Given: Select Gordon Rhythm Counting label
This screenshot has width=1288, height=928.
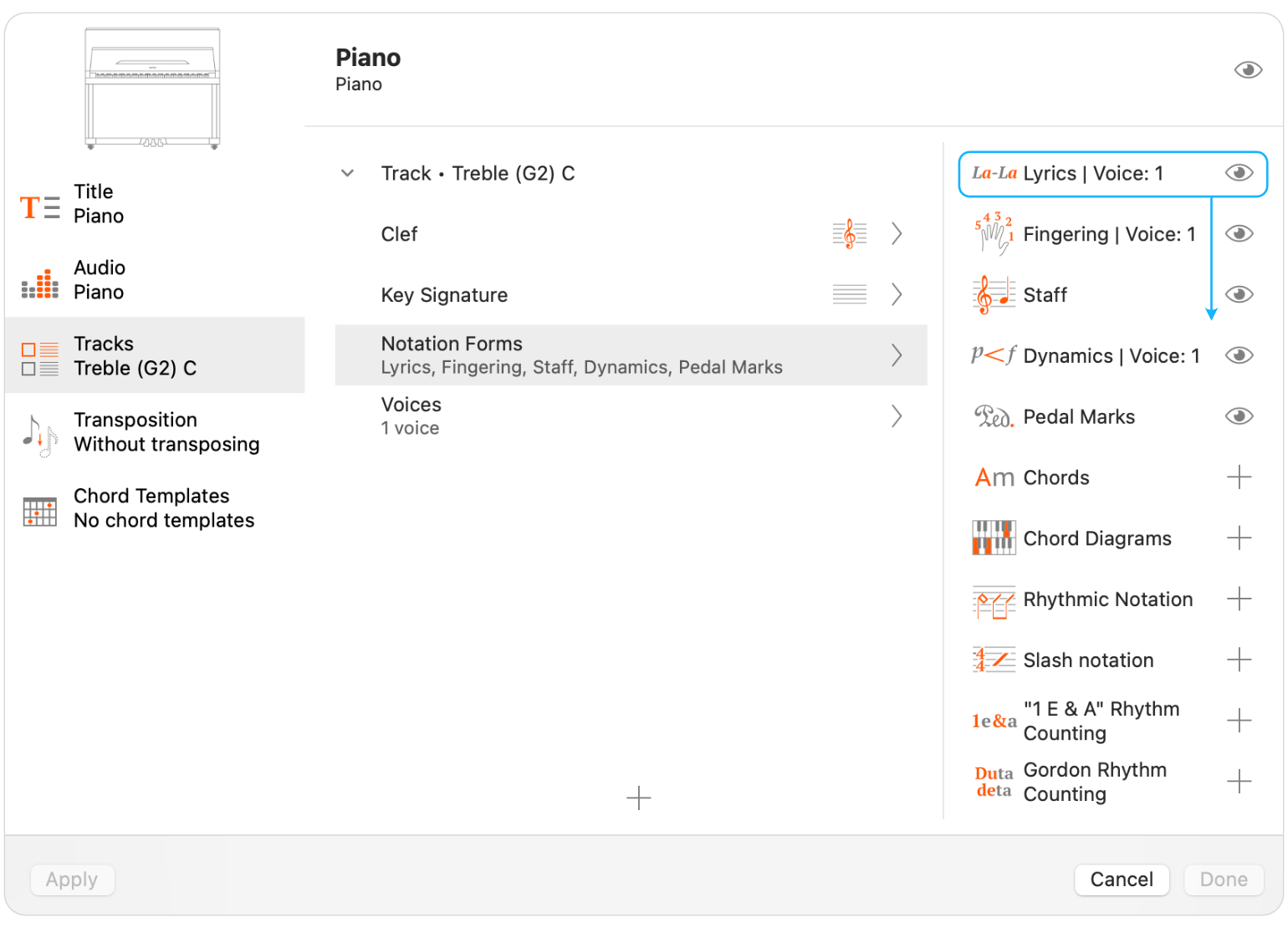Looking at the screenshot, I should (1095, 782).
